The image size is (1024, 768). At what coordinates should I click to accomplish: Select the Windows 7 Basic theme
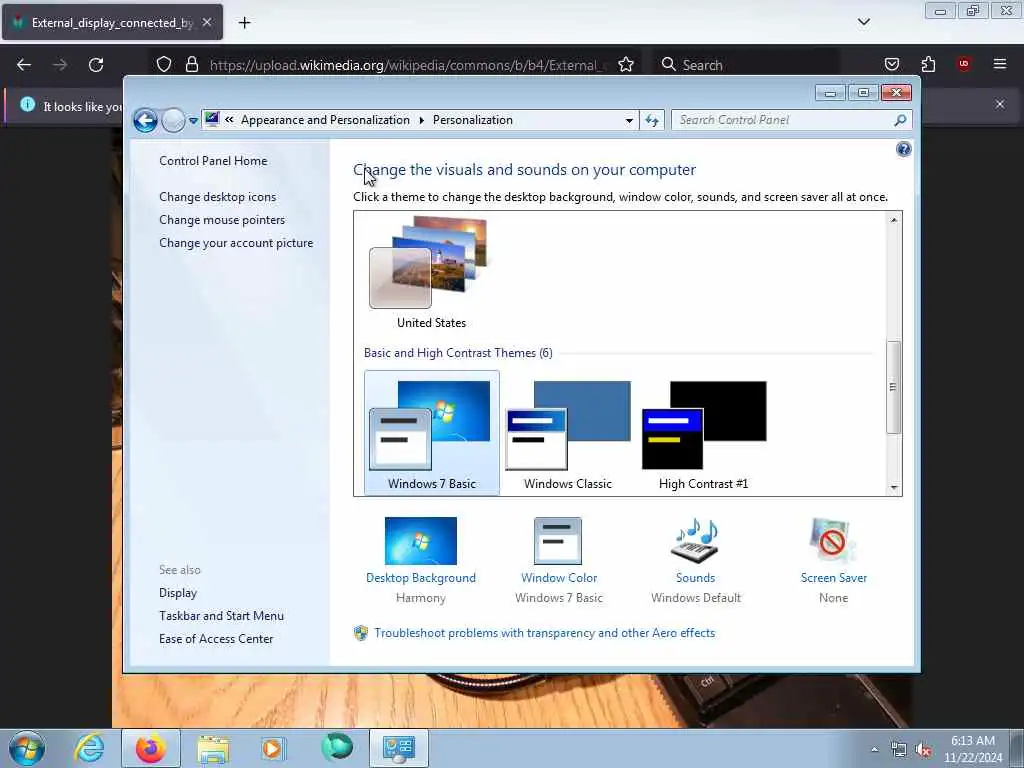coord(432,433)
